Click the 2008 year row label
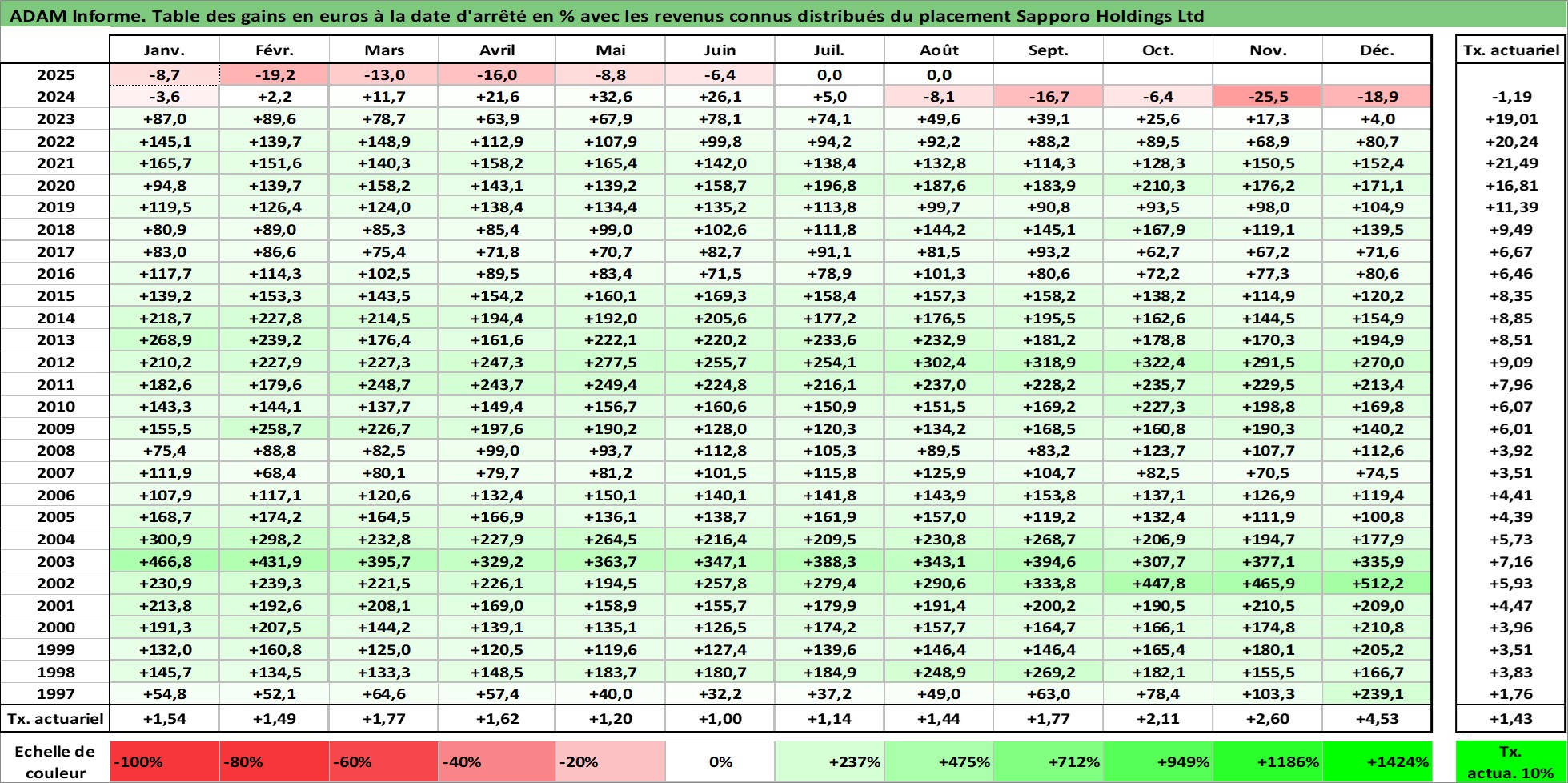1568x783 pixels. pos(55,451)
